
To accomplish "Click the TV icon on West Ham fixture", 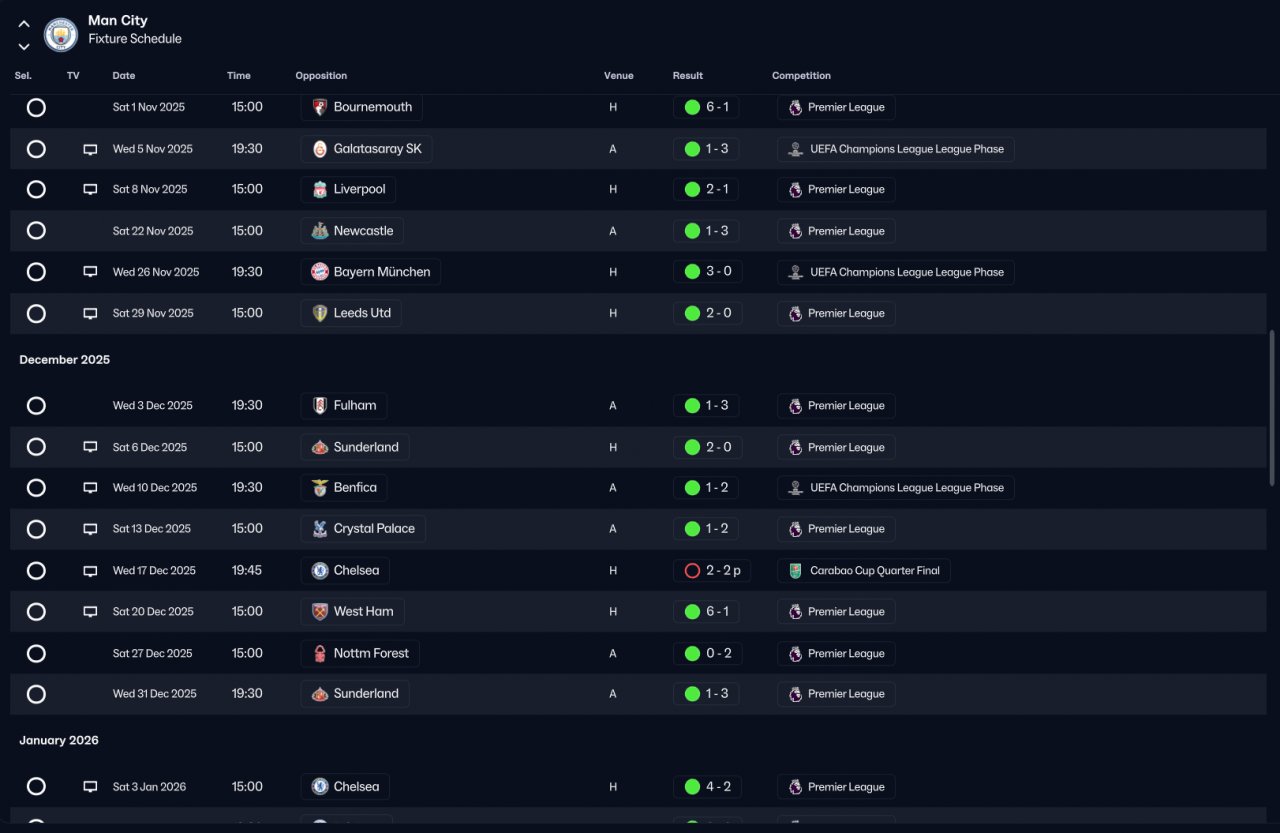I will [90, 612].
